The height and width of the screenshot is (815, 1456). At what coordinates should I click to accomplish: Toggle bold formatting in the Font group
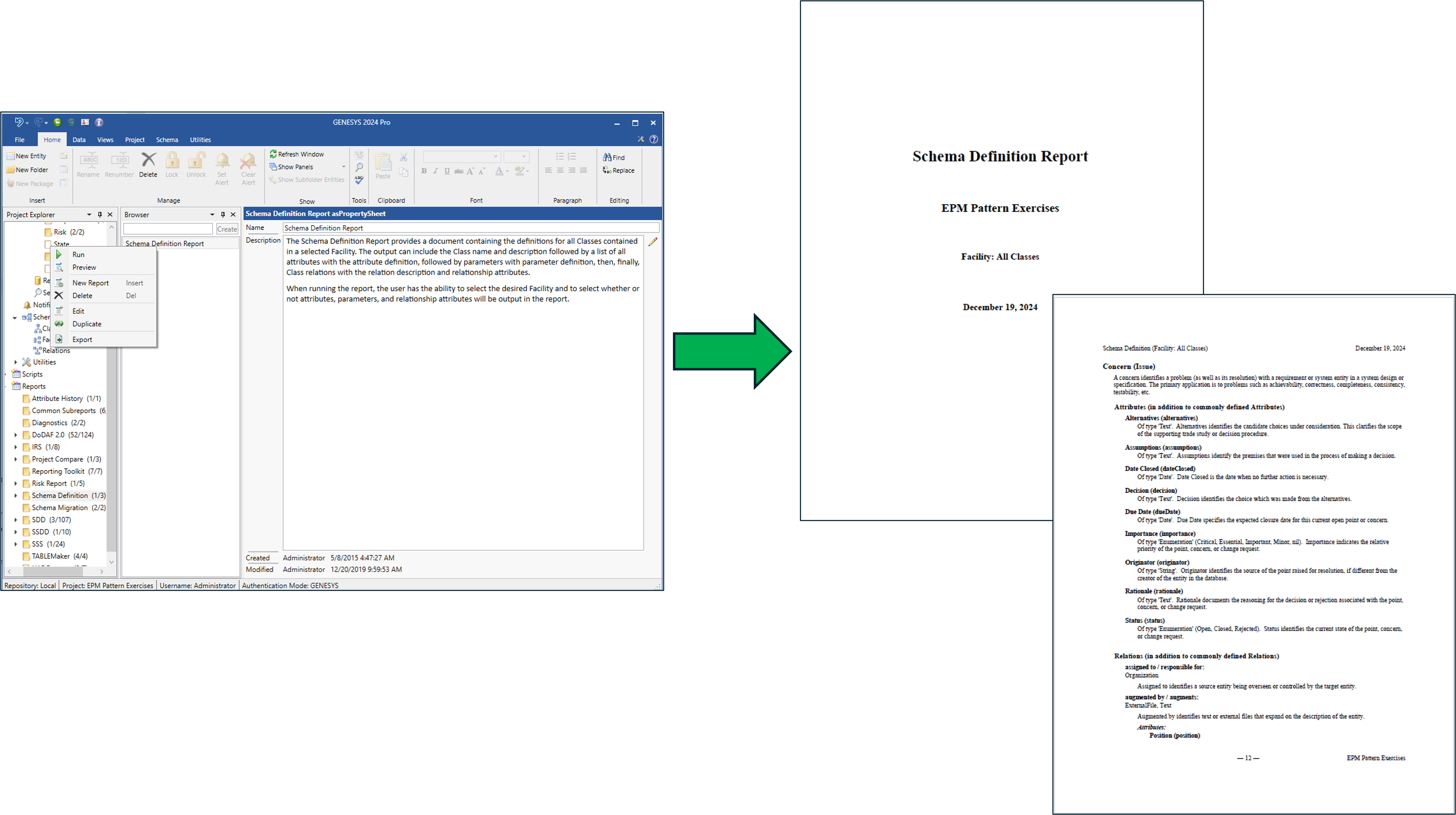coord(424,171)
